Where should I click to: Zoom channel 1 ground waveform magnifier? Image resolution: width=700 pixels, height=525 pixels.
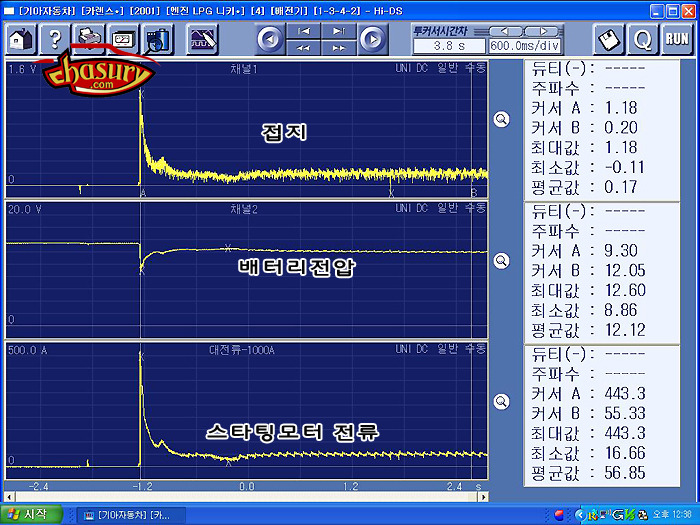click(502, 118)
